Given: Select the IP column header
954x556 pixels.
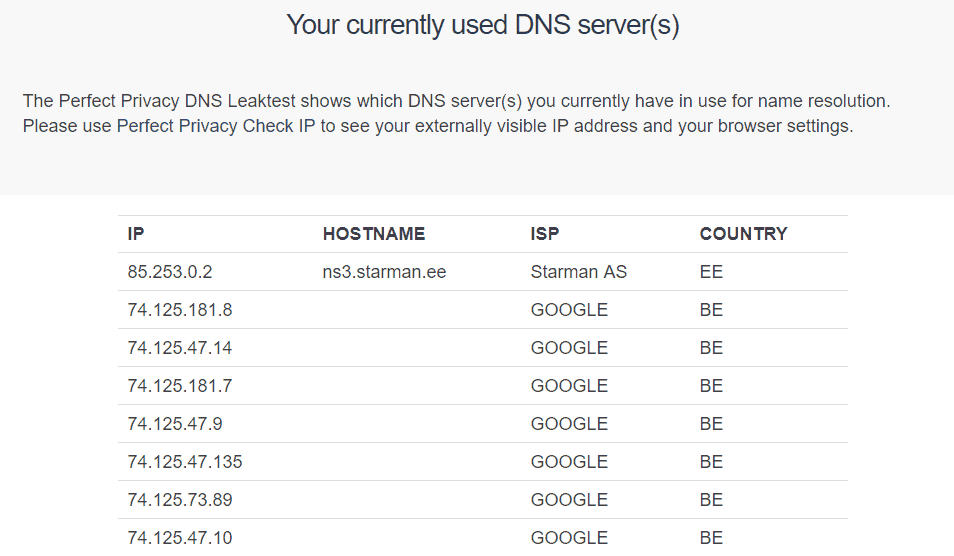Looking at the screenshot, I should tap(136, 234).
